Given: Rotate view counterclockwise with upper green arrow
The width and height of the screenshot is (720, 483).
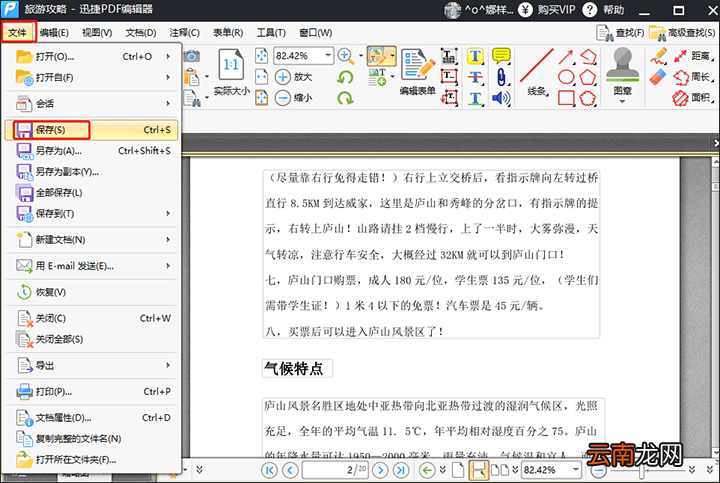Looking at the screenshot, I should point(345,77).
